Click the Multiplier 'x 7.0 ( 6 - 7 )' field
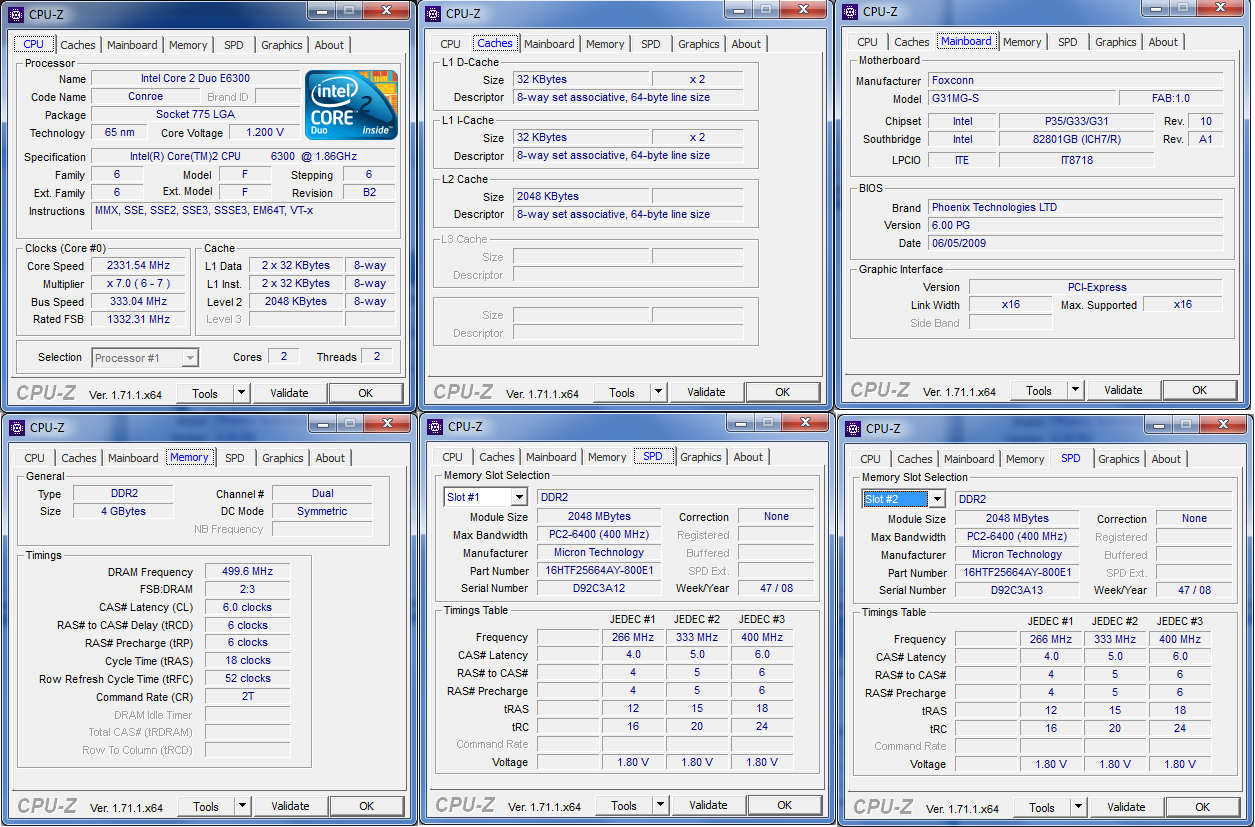Viewport: 1255px width, 827px height. pos(139,284)
